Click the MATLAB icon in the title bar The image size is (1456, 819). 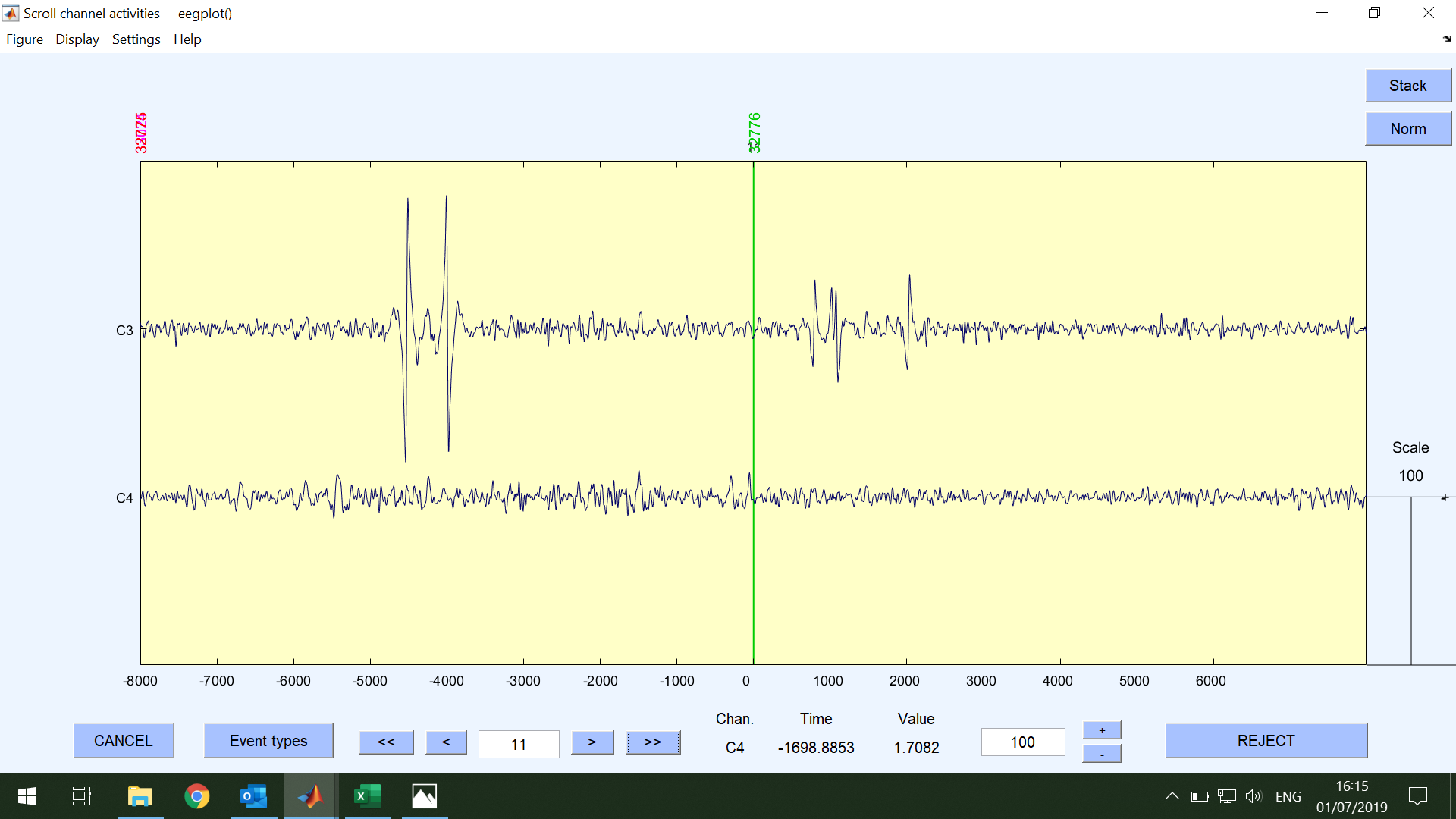click(11, 13)
